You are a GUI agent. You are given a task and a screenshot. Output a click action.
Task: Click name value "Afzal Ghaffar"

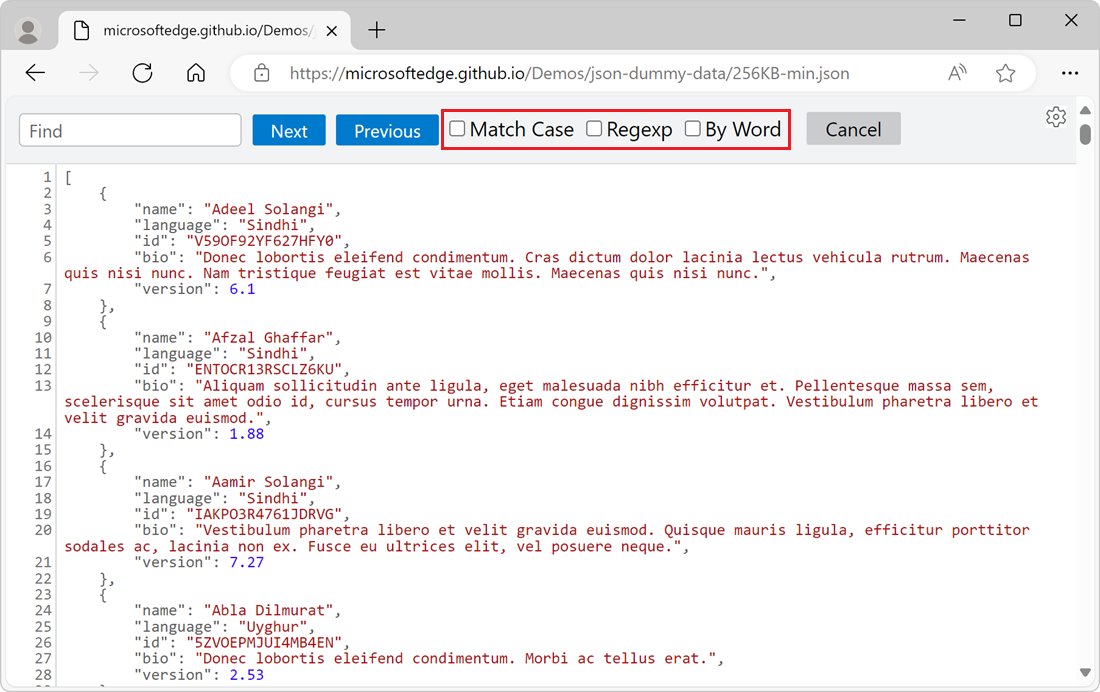coord(268,338)
